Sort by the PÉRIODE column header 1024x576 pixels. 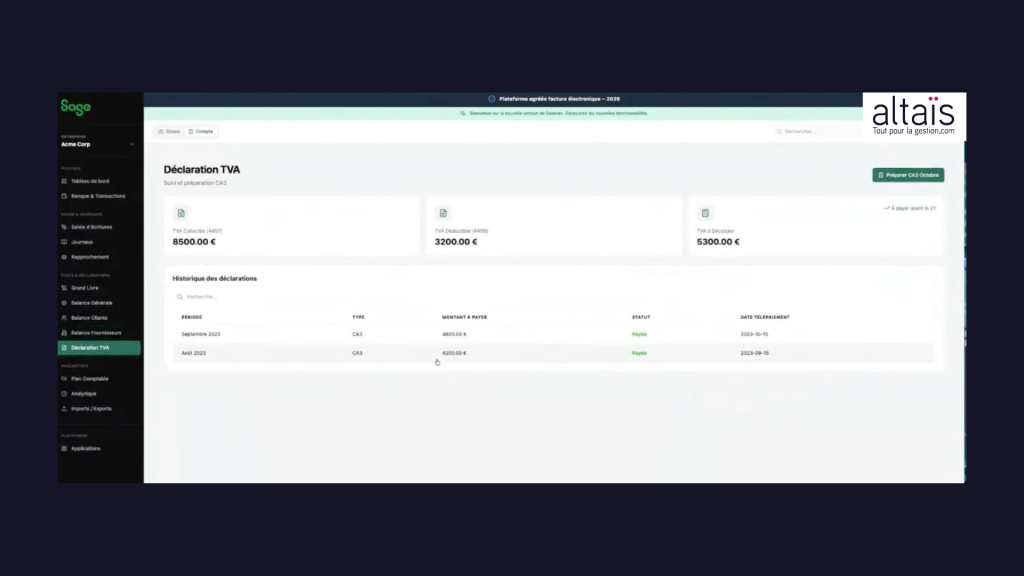click(192, 317)
